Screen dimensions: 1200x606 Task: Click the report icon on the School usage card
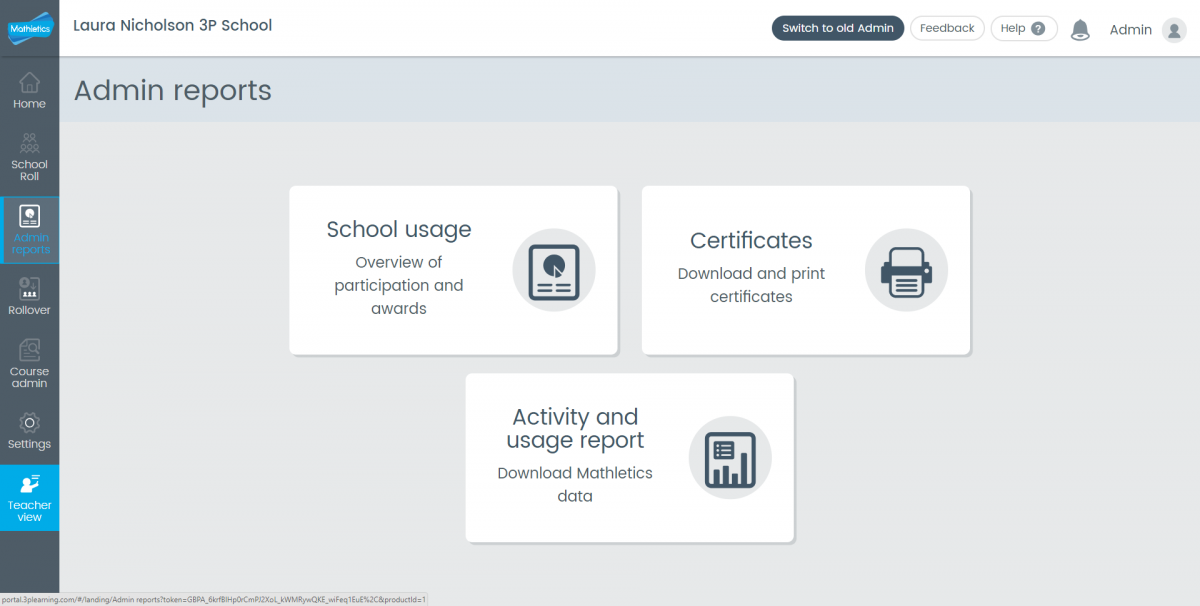tap(554, 270)
